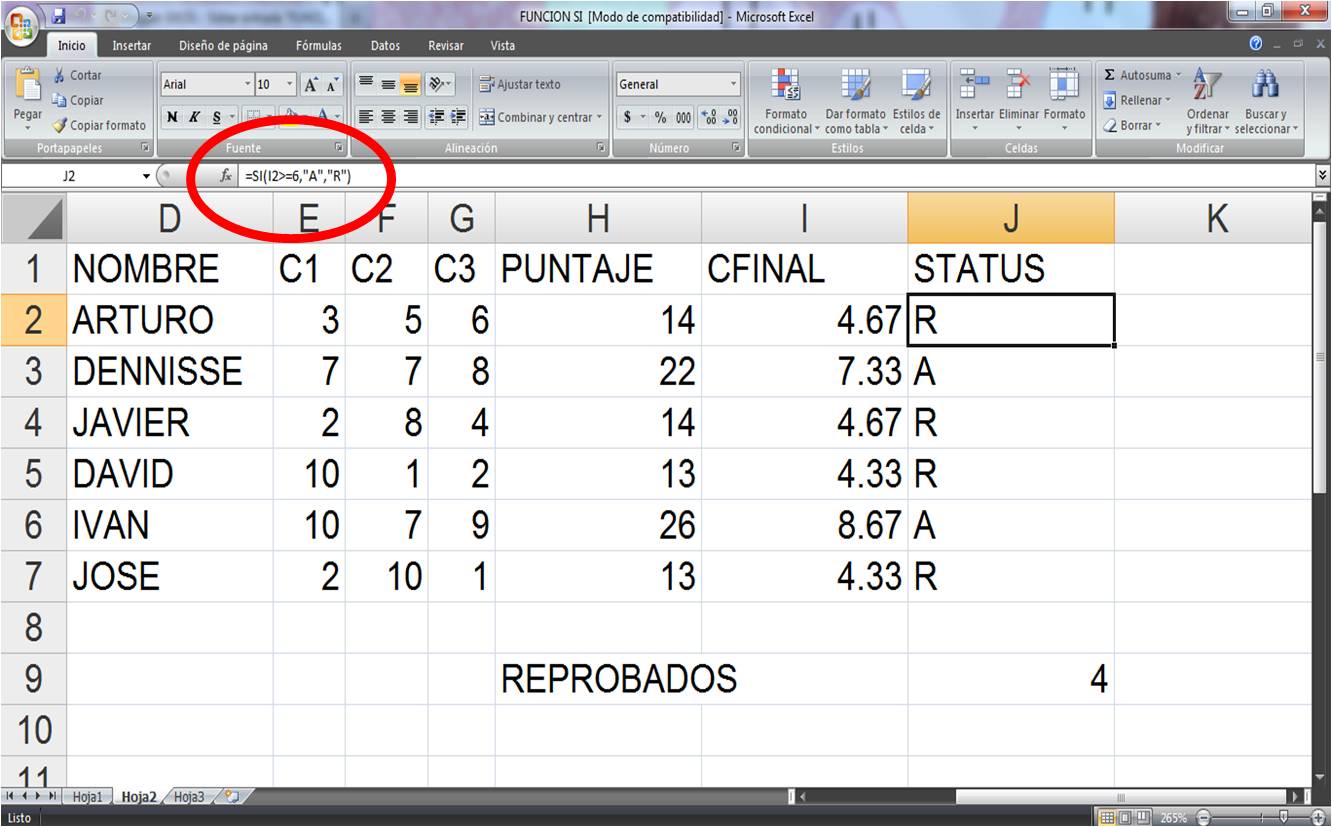Expand the Arial font name dropdown
The width and height of the screenshot is (1332, 827).
[x=248, y=85]
